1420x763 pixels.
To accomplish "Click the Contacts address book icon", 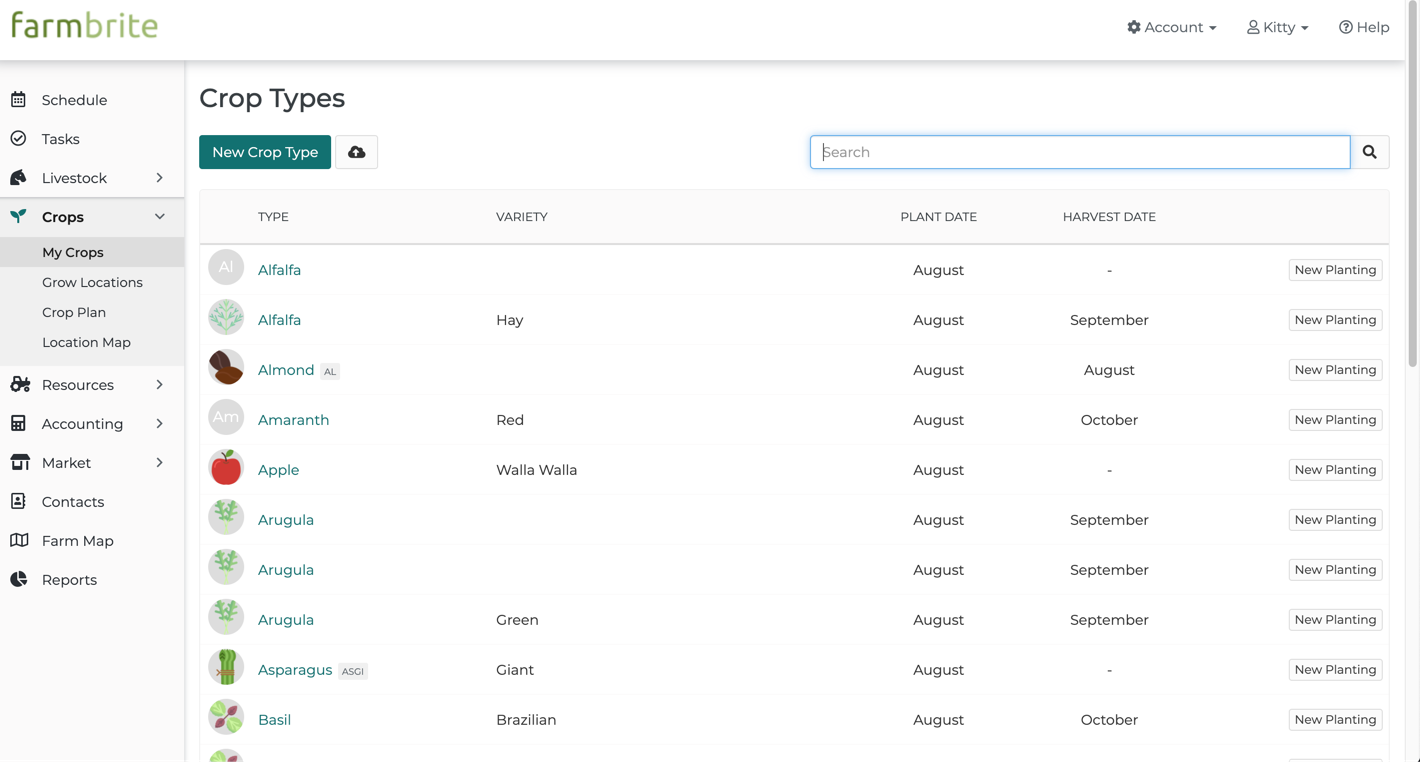I will click(x=18, y=502).
